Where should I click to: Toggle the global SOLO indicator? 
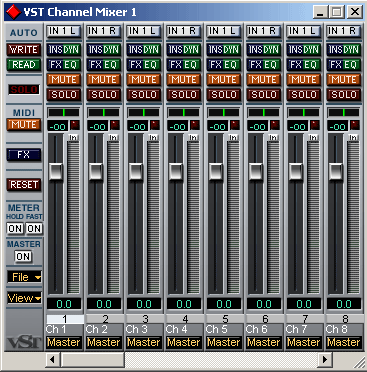pyautogui.click(x=24, y=89)
